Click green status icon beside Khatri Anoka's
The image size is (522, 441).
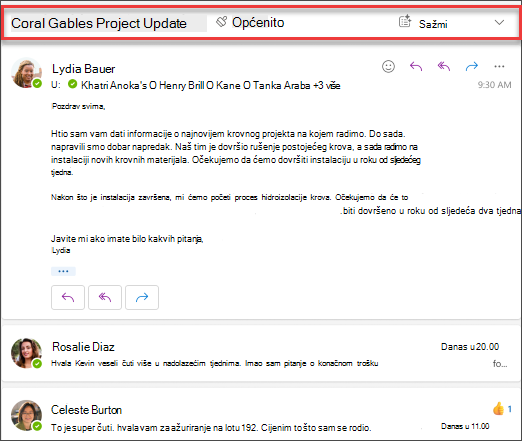pyautogui.click(x=72, y=84)
